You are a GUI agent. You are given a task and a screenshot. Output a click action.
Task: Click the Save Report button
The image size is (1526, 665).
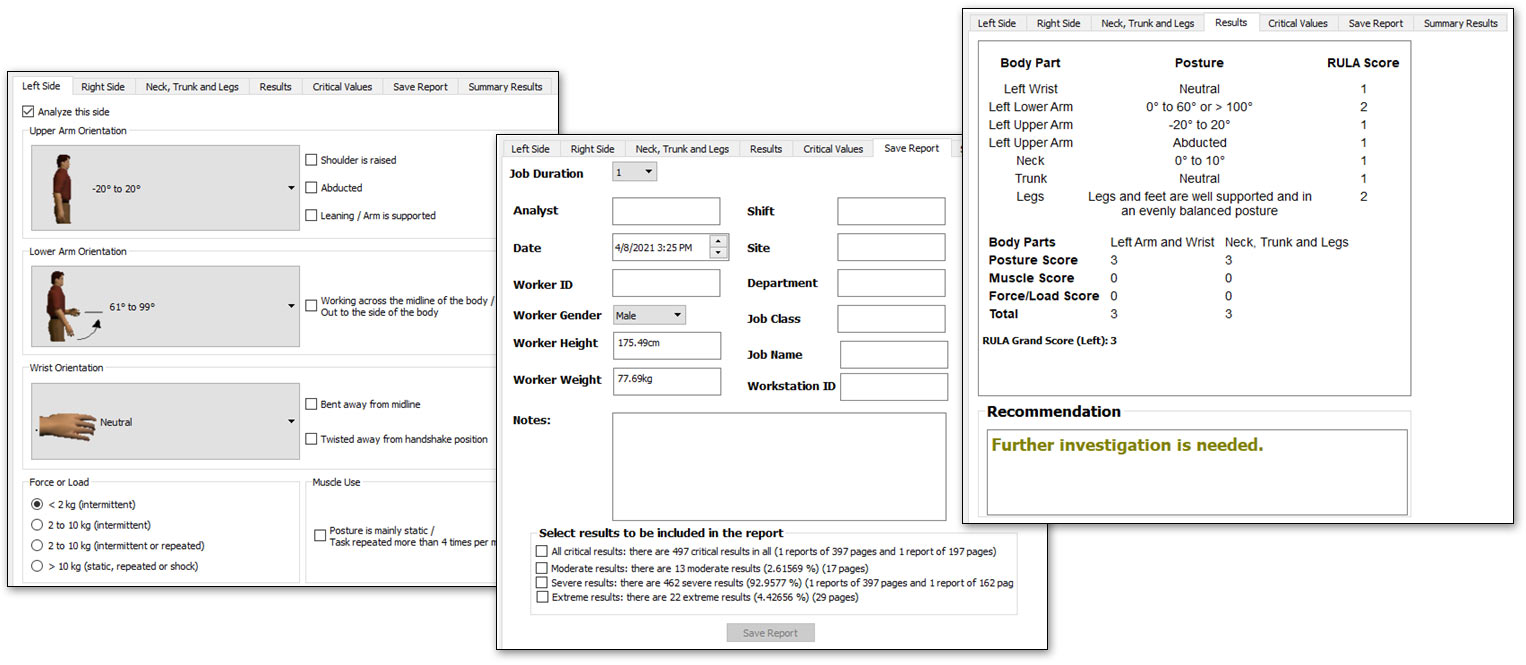click(770, 632)
